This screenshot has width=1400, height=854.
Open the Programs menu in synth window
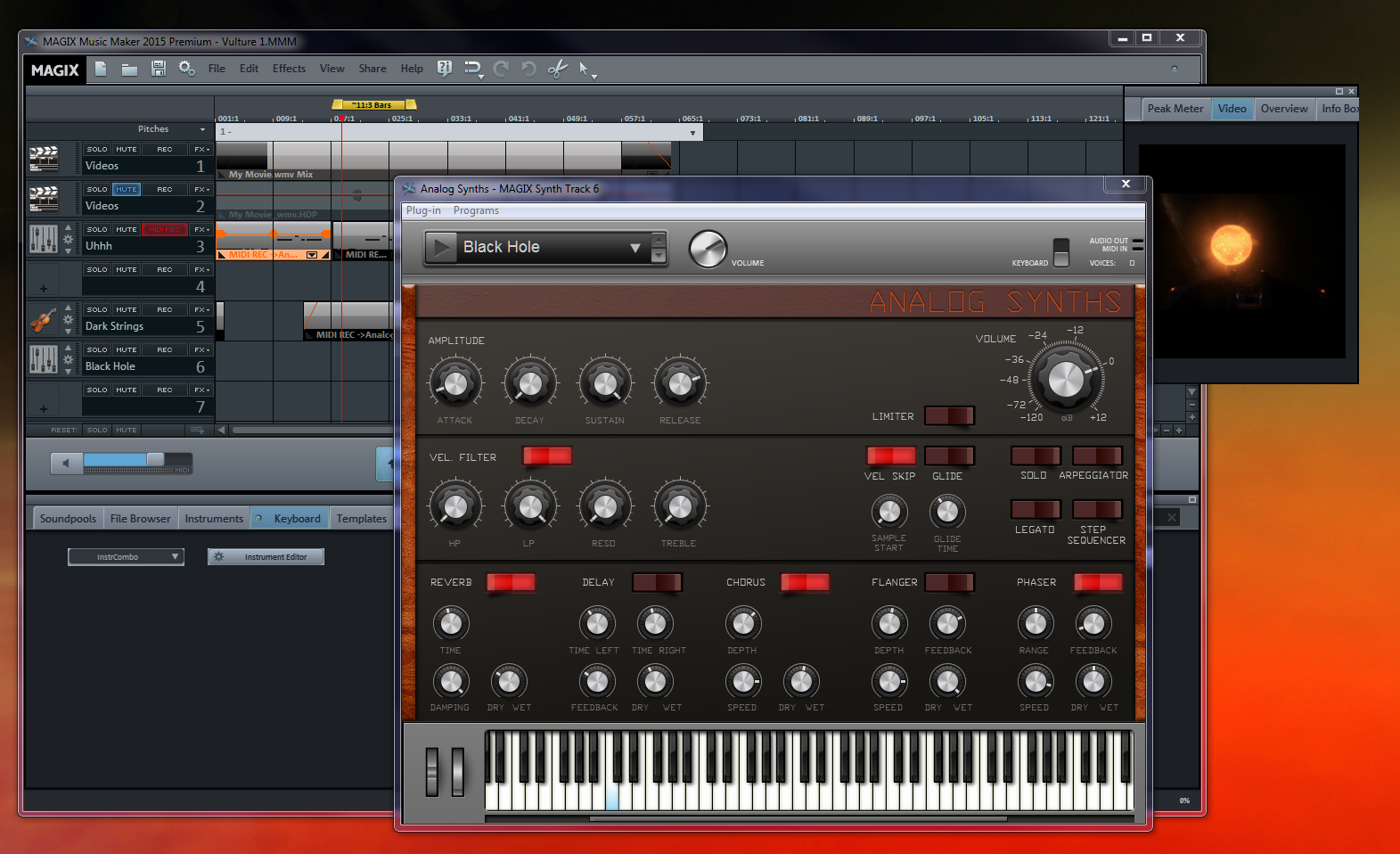click(x=476, y=211)
